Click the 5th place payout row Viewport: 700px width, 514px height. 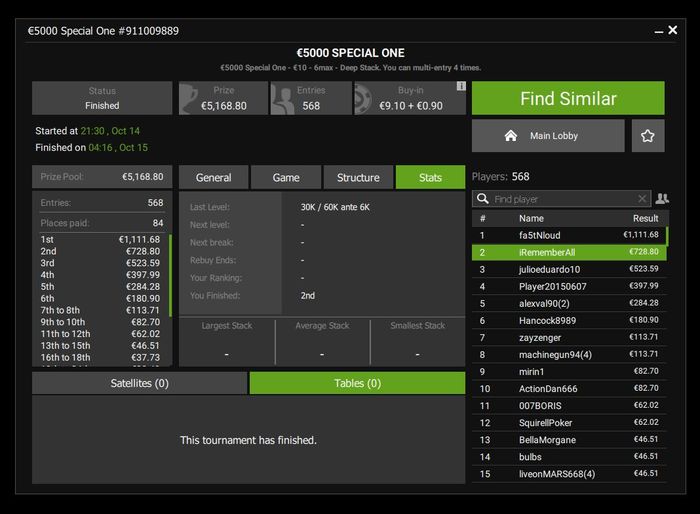[x=100, y=287]
